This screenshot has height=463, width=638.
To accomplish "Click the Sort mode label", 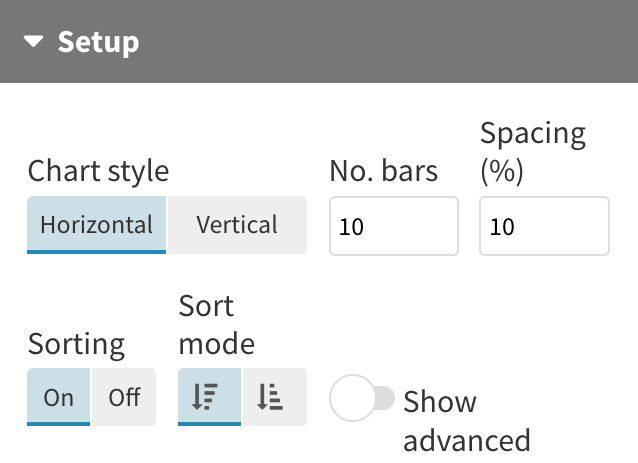I will click(216, 324).
